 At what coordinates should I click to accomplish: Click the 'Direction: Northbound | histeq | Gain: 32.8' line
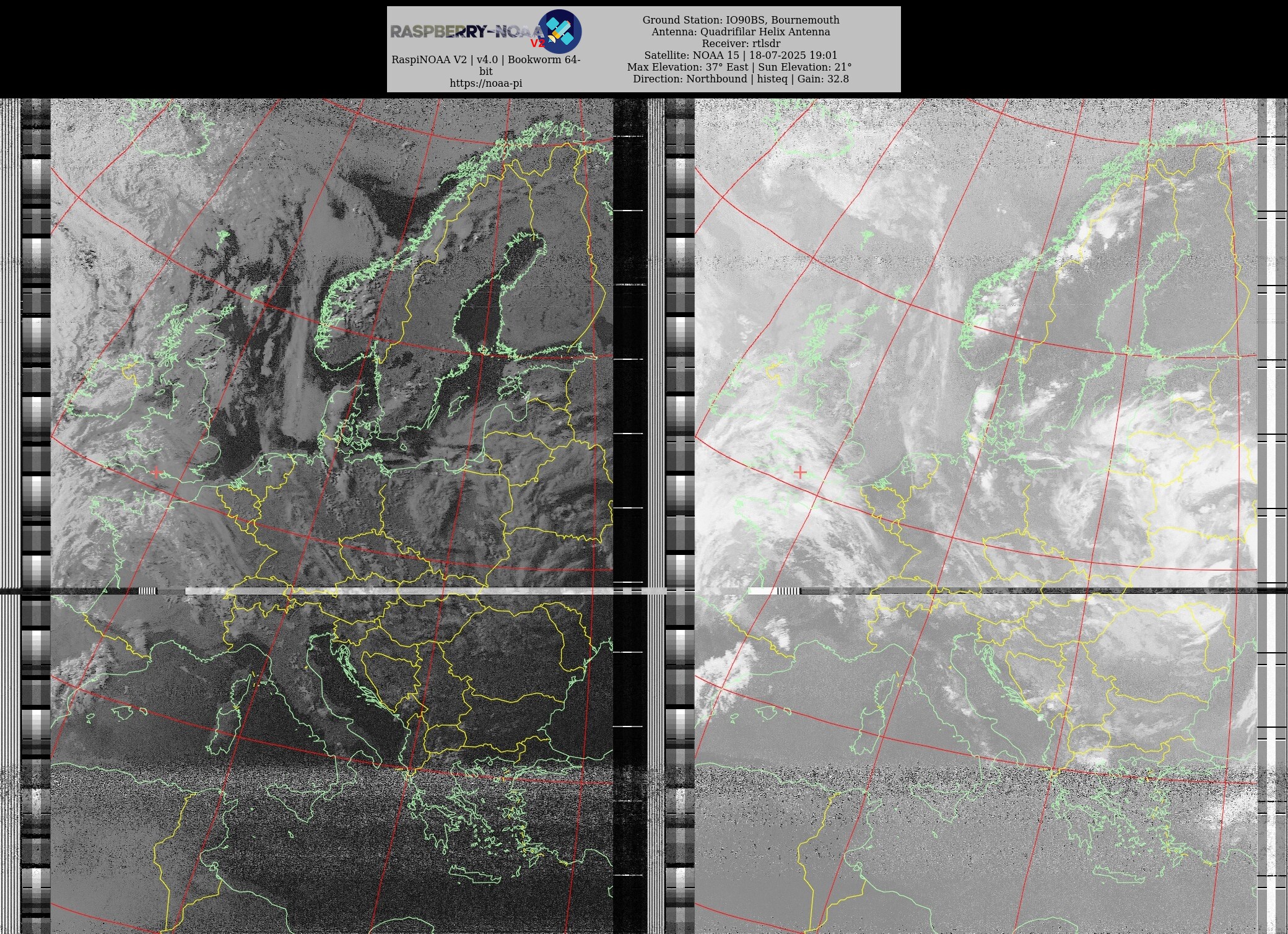[x=741, y=79]
